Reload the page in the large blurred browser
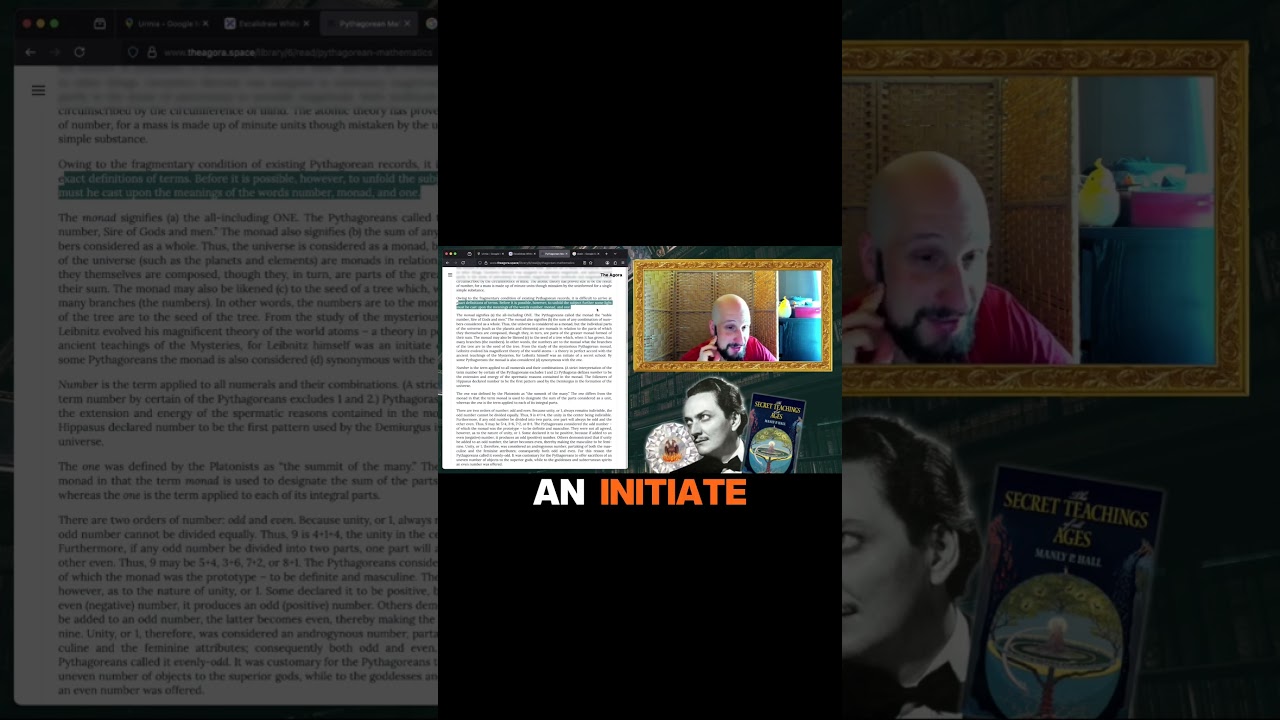 click(x=80, y=52)
